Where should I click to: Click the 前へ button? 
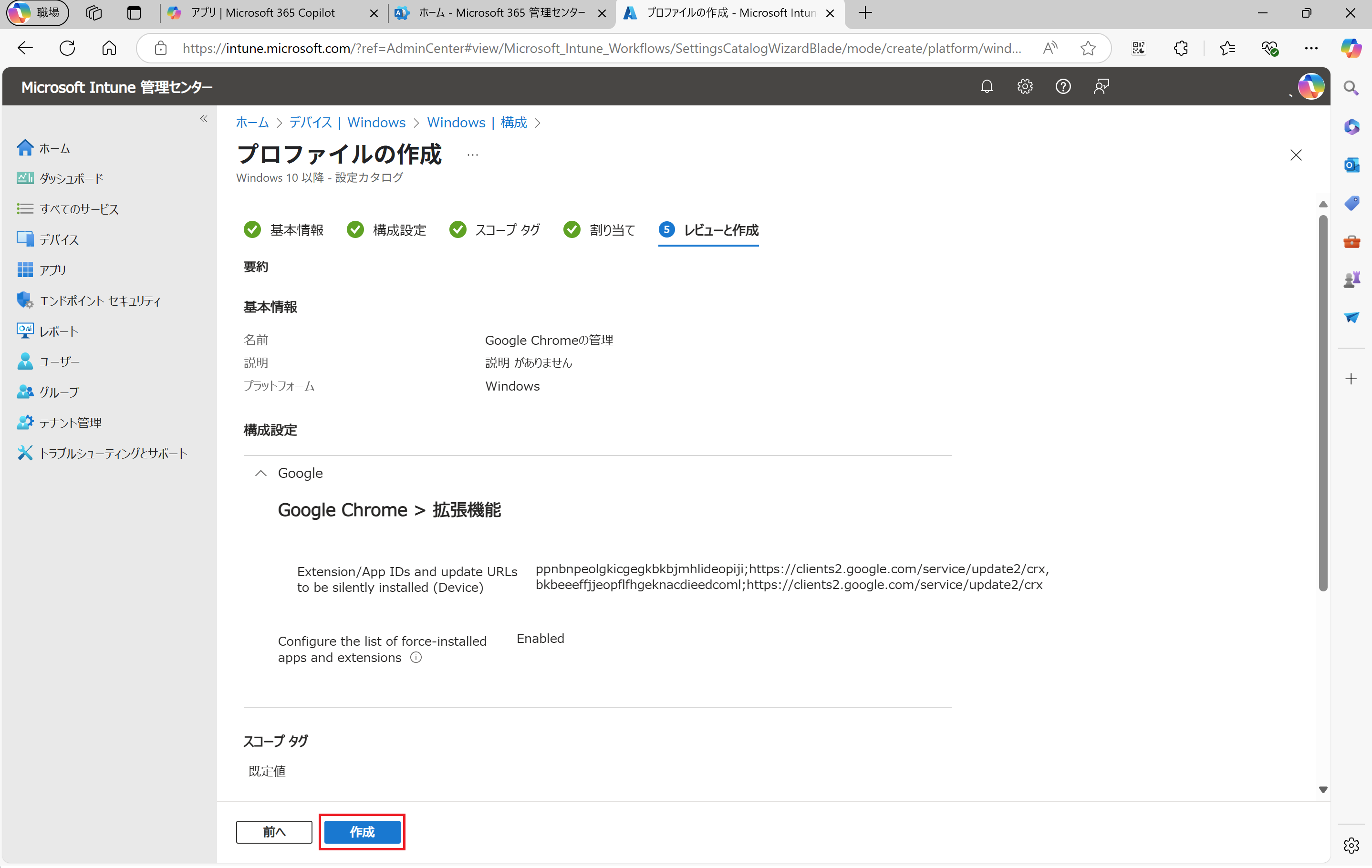tap(274, 832)
